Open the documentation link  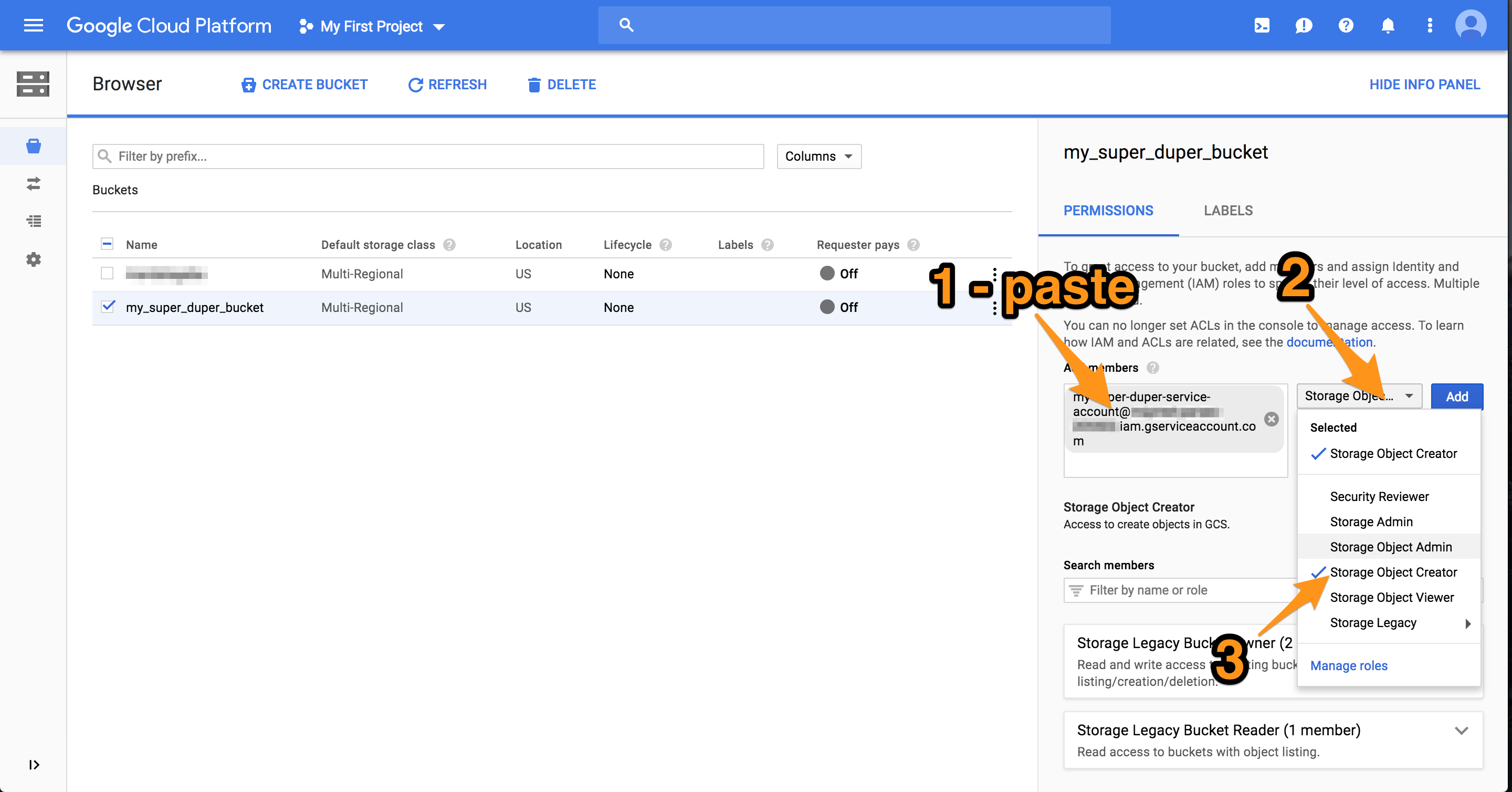point(1329,342)
